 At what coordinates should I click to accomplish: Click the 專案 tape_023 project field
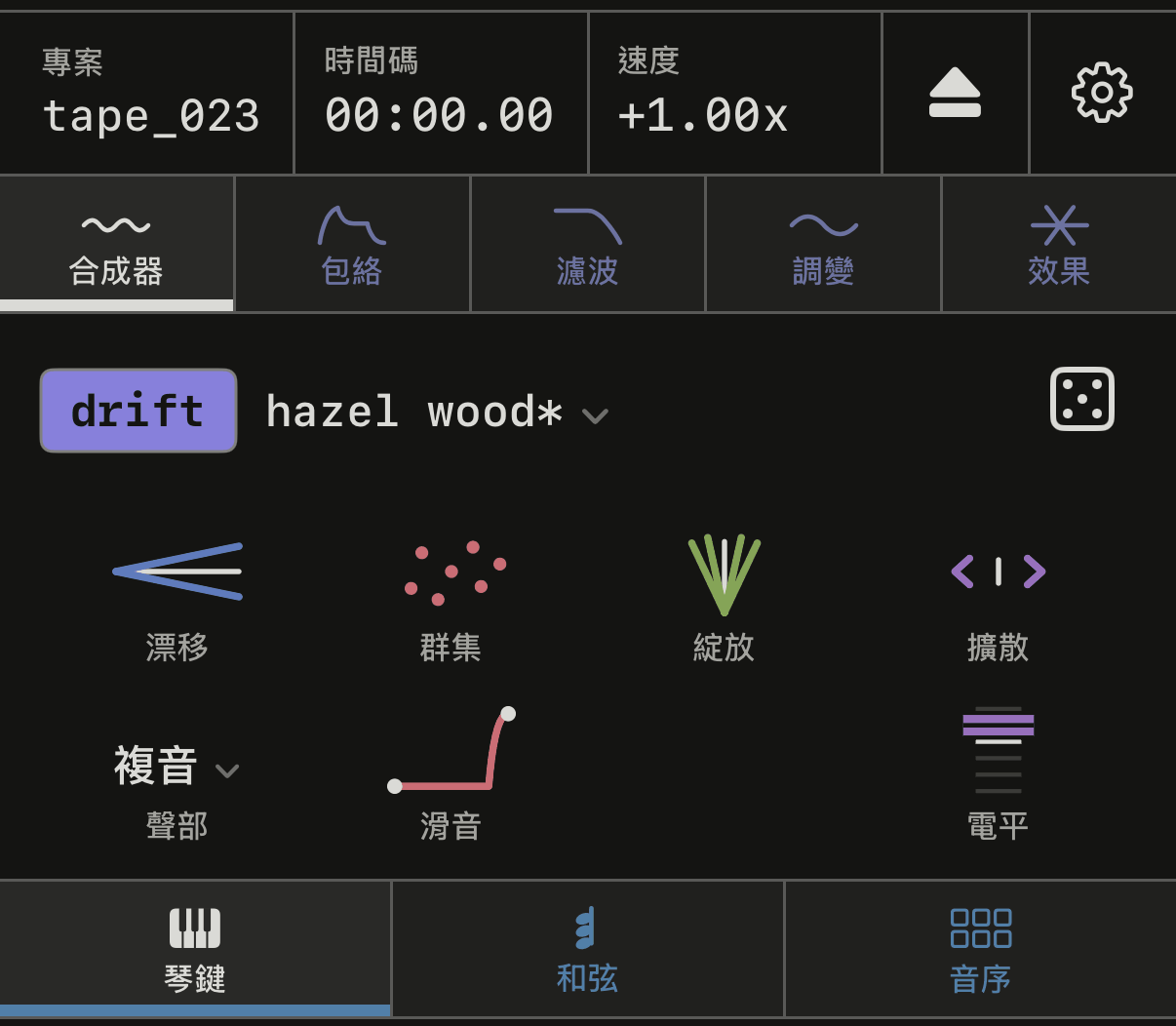coord(147,93)
